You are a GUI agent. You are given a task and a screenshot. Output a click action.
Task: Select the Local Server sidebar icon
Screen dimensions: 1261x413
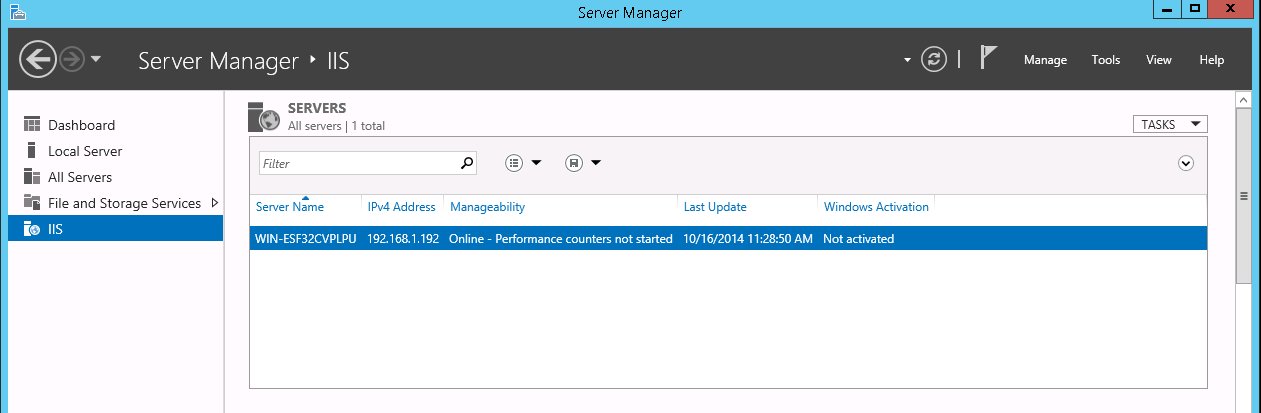pyautogui.click(x=31, y=151)
